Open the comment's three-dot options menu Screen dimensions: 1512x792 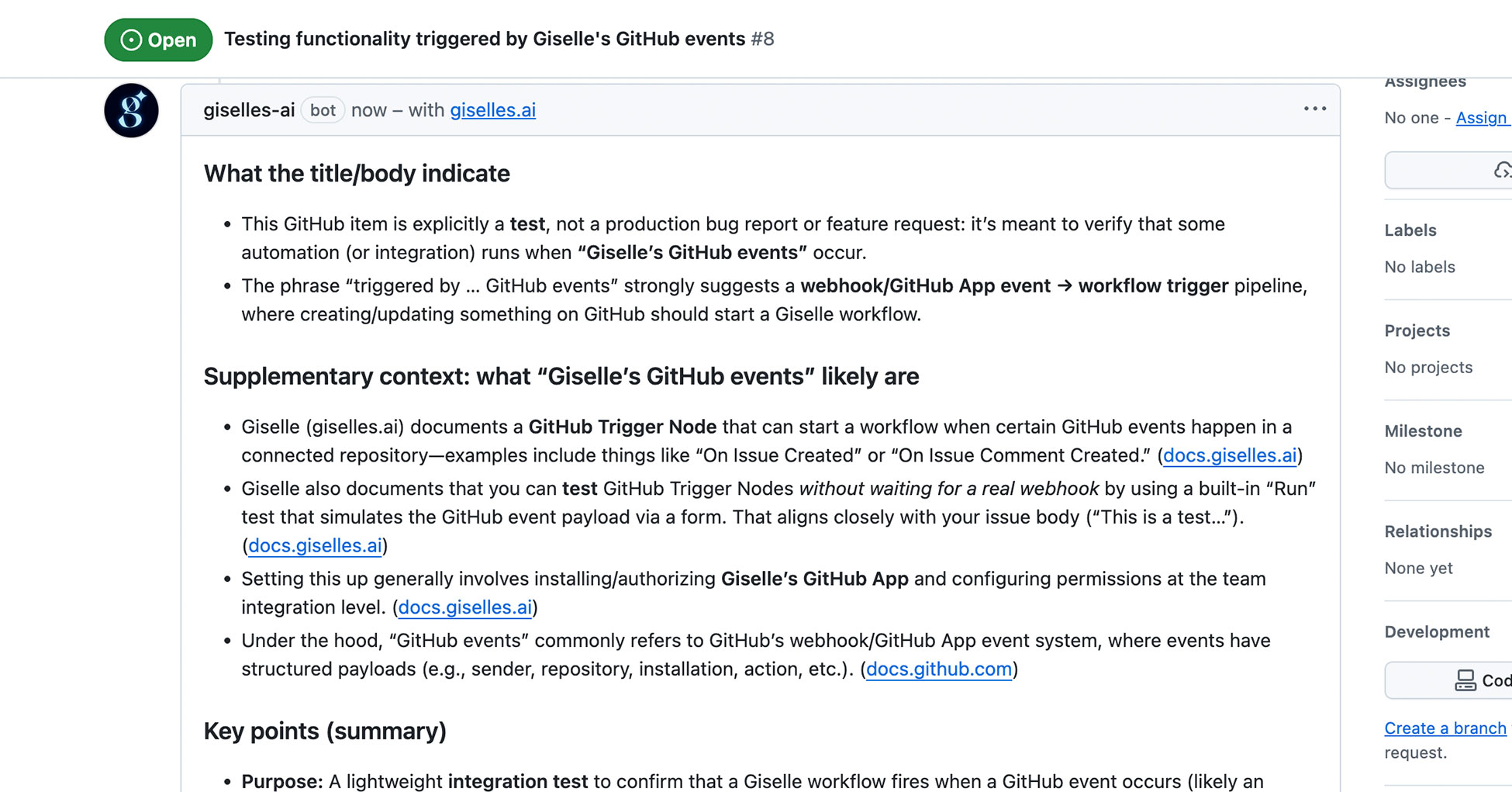[1314, 109]
